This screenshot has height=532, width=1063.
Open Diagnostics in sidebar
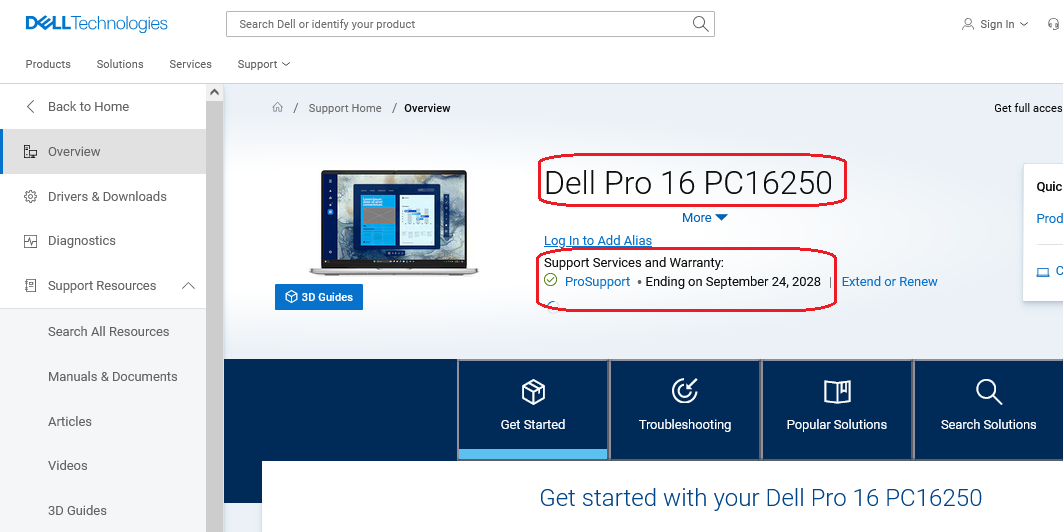click(103, 241)
